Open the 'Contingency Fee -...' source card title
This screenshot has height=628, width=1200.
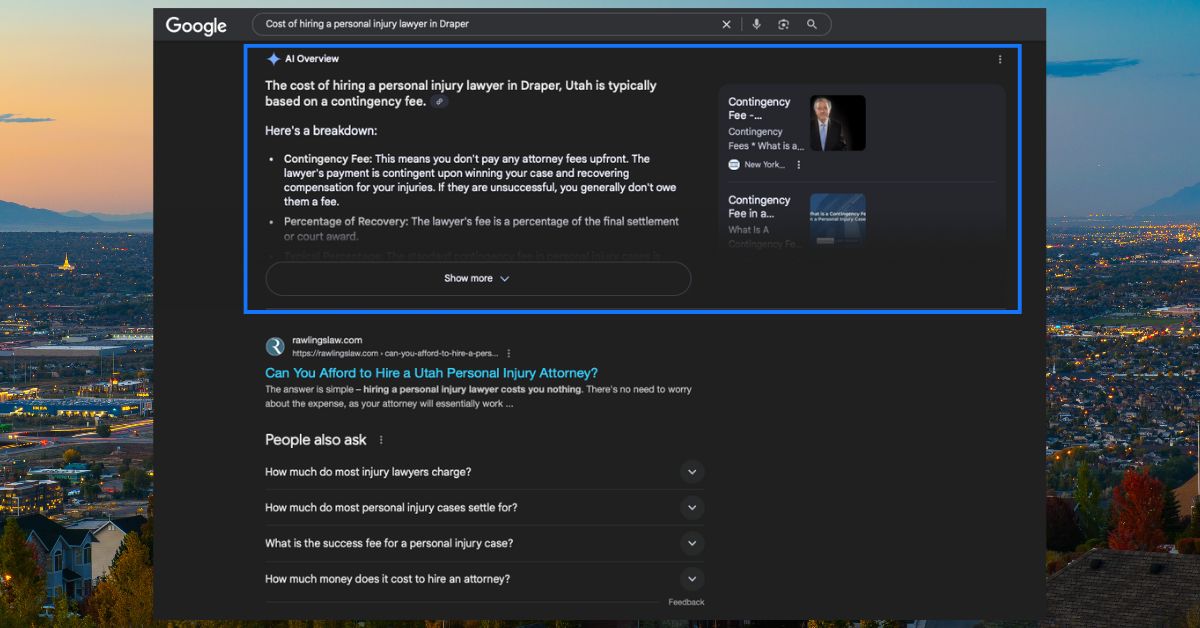coord(759,108)
